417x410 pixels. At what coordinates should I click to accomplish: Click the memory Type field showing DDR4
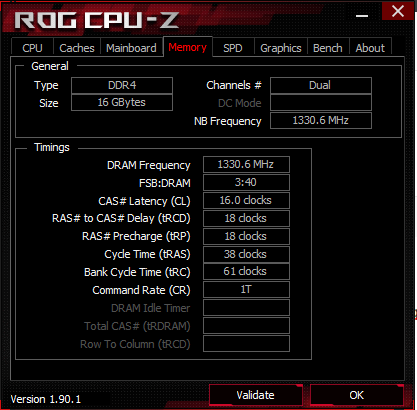pos(122,85)
